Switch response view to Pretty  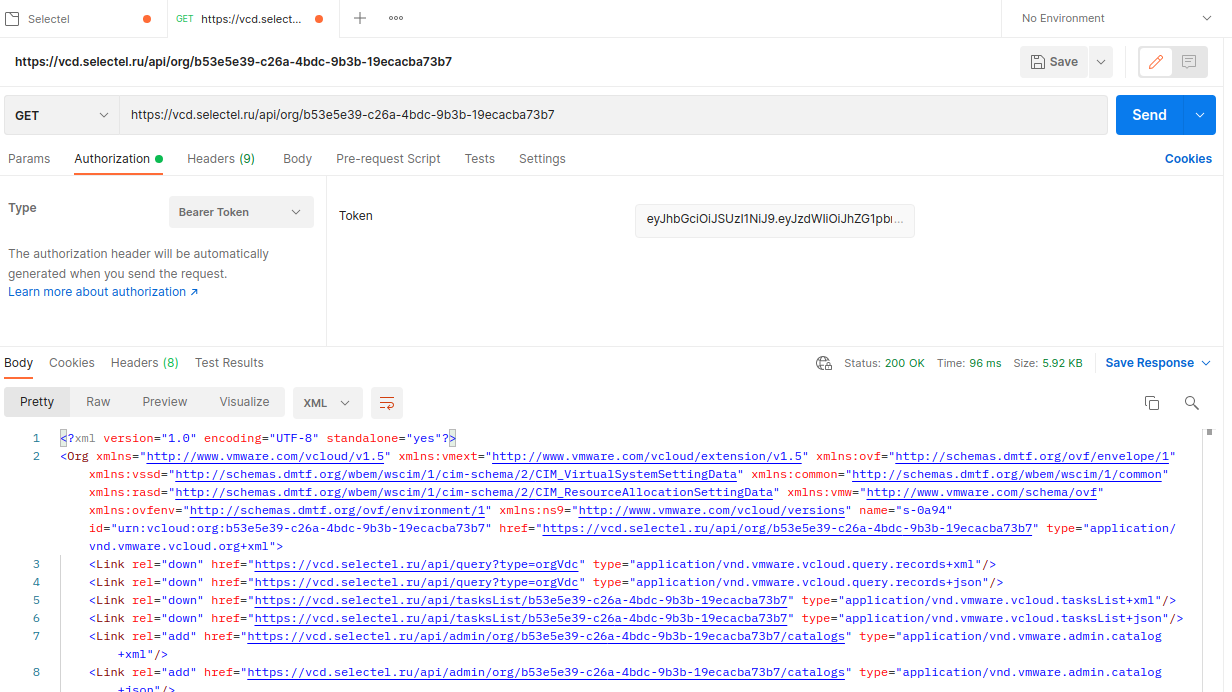tap(37, 402)
